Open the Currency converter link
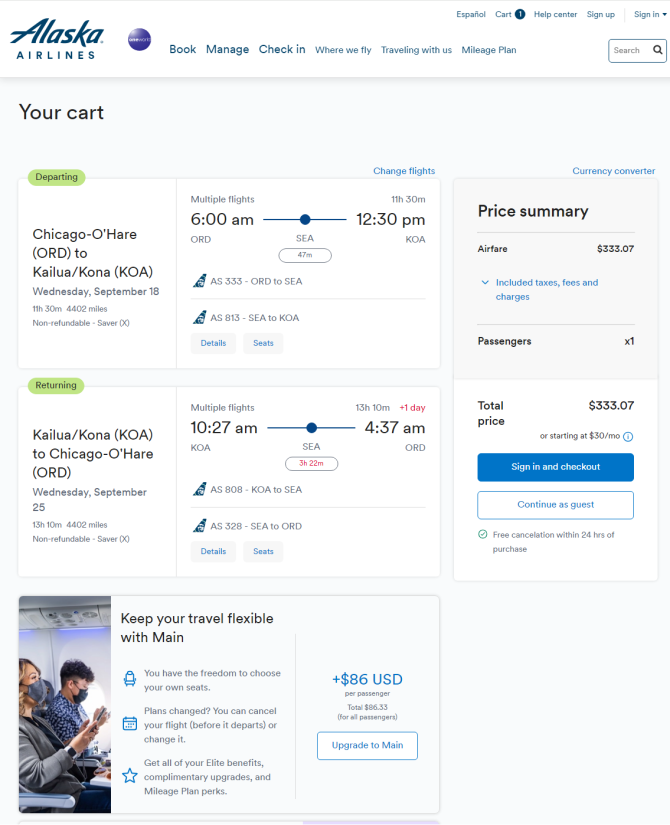The image size is (670, 825). (614, 171)
